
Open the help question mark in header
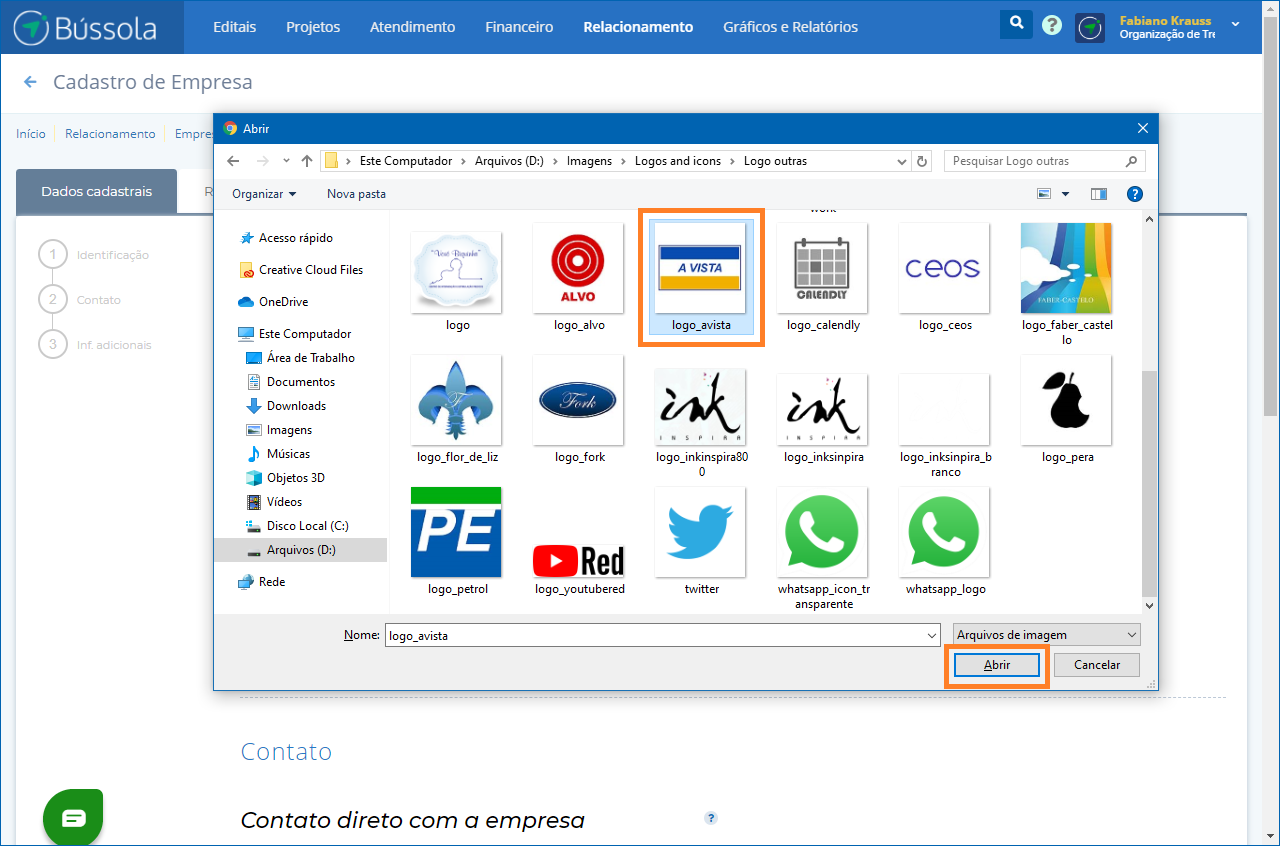click(x=1051, y=26)
